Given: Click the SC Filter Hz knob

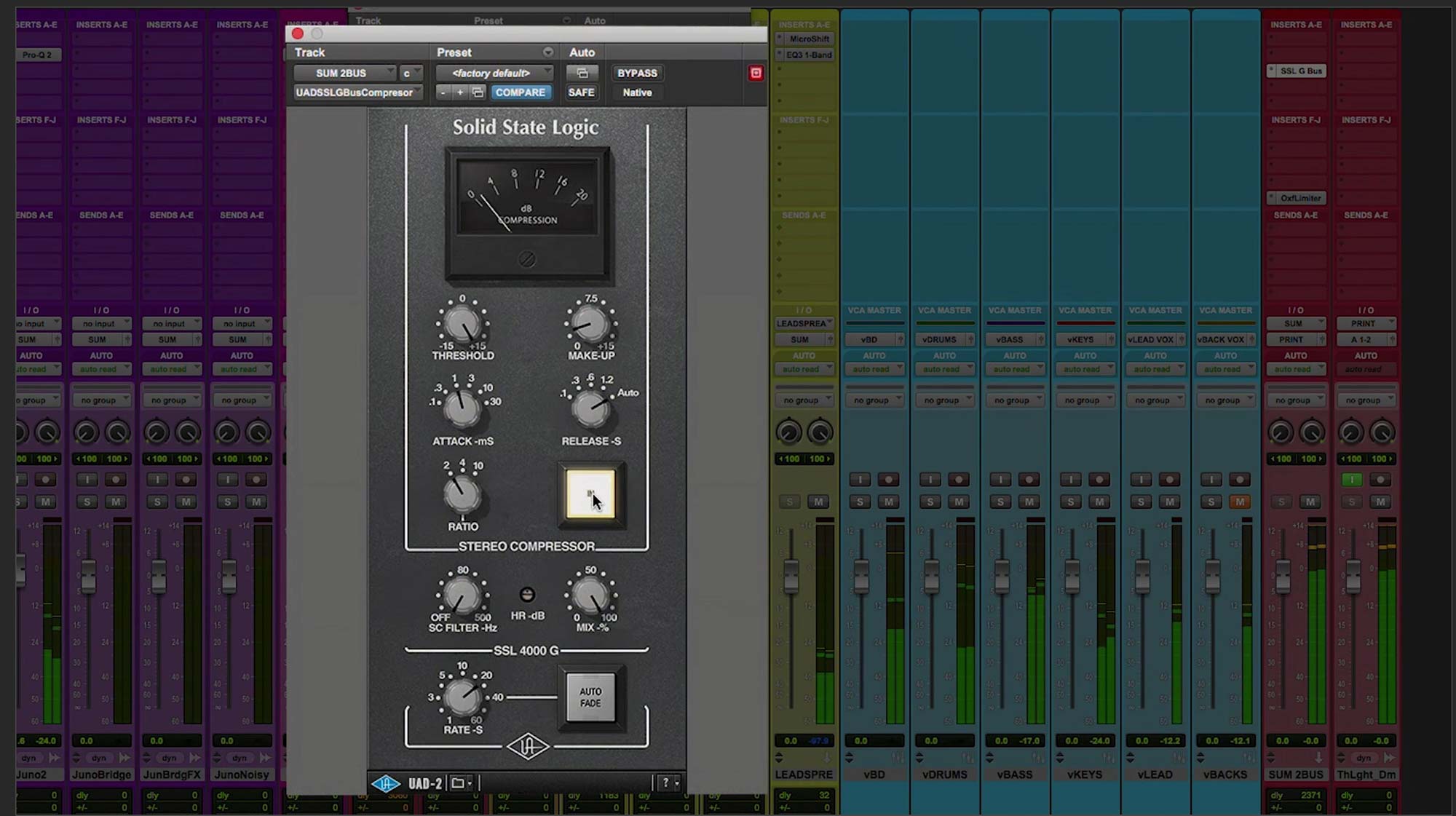Looking at the screenshot, I should [x=462, y=597].
